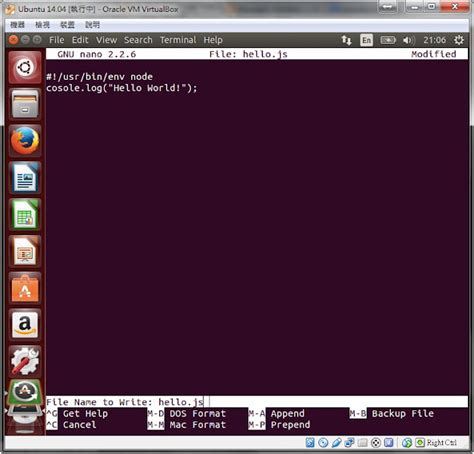Open the Edit menu in menu bar
This screenshot has height=454, width=474.
(80, 40)
